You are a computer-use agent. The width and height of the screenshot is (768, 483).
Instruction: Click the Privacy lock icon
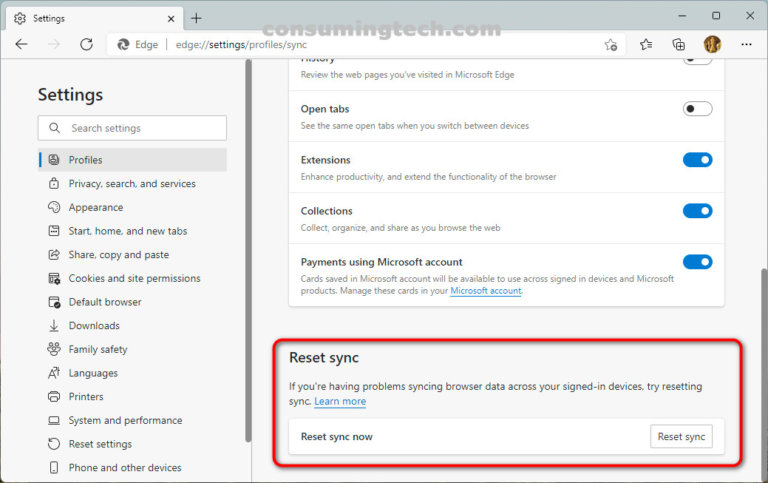(x=54, y=183)
